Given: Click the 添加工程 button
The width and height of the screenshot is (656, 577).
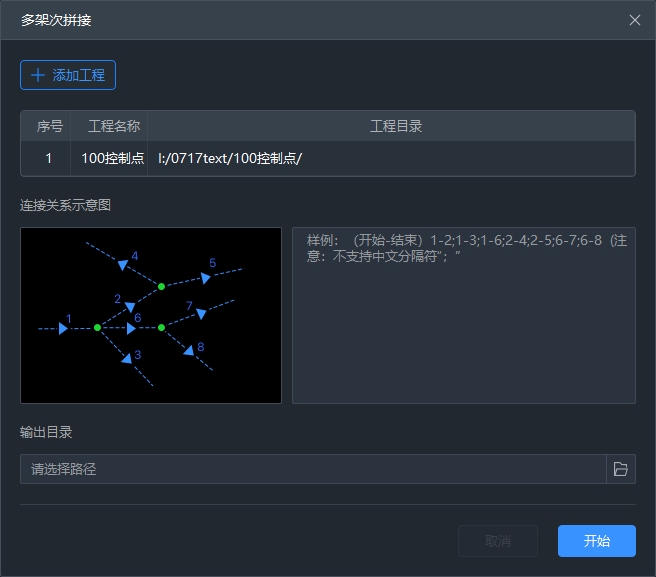Looking at the screenshot, I should tap(68, 75).
